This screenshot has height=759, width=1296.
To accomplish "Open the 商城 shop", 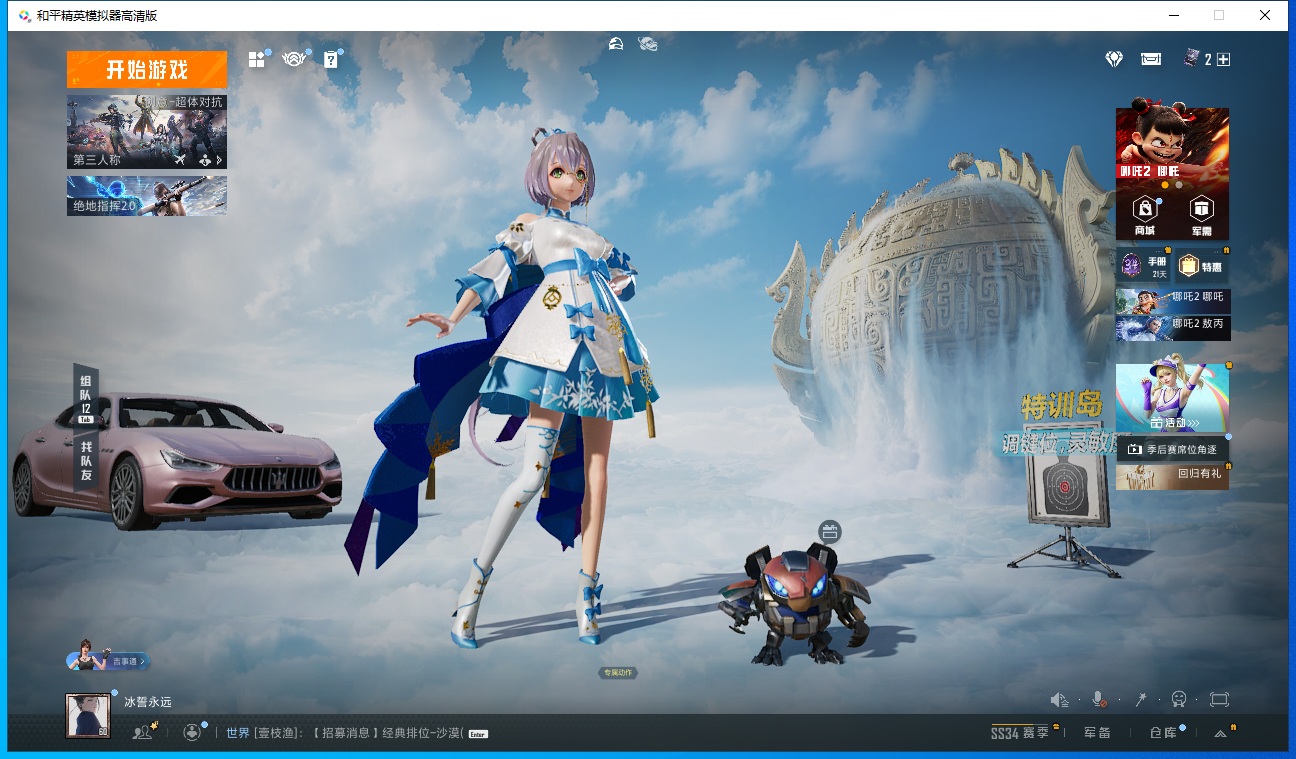I will (1144, 216).
